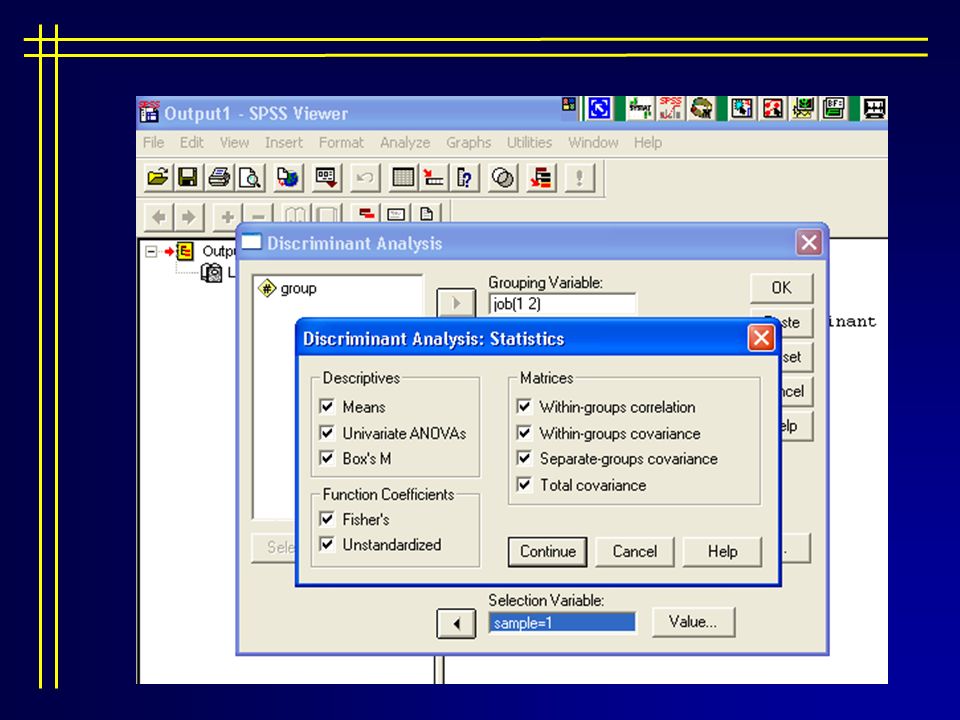The image size is (960, 720).
Task: Click the red SPSS chart icon in top strip
Action: coord(670,108)
